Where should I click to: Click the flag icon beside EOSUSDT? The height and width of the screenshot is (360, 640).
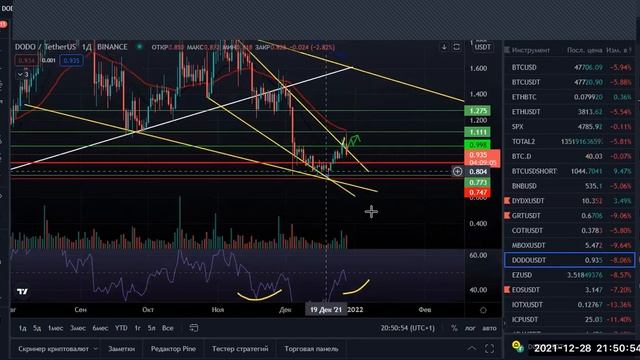[507, 289]
